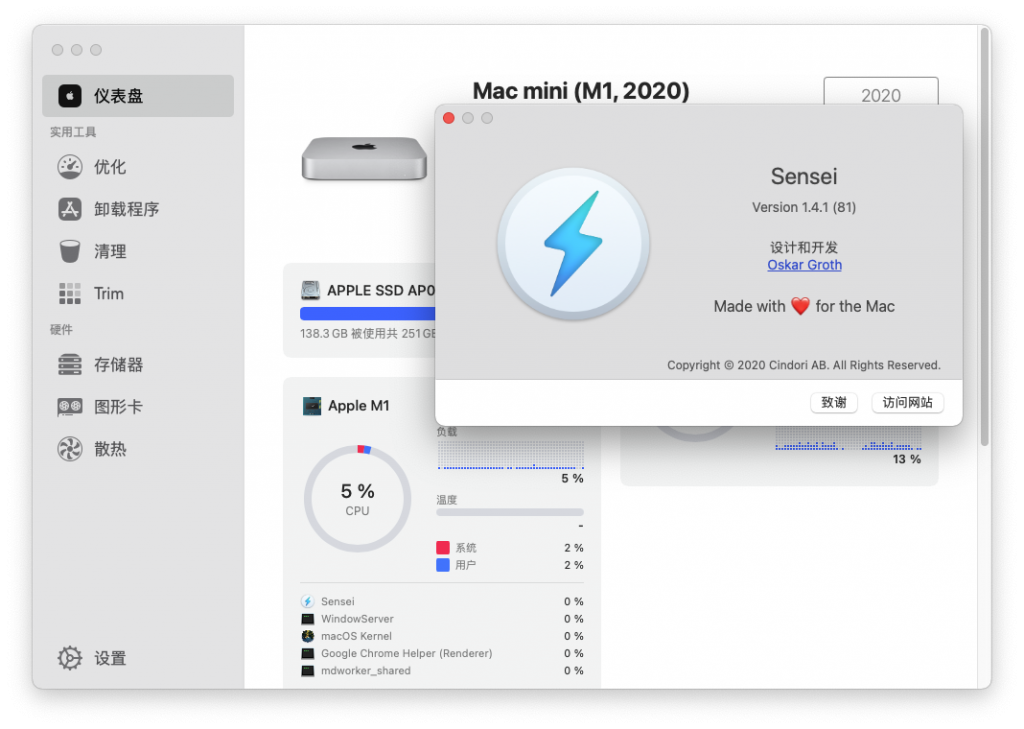
Task: Open 设置 settings gear icon
Action: pos(70,658)
